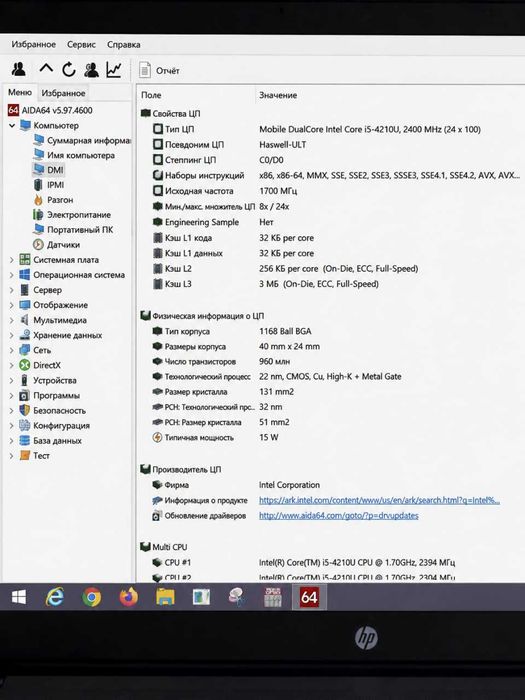
Task: Click the user icon next to refresh
Action: (92, 70)
